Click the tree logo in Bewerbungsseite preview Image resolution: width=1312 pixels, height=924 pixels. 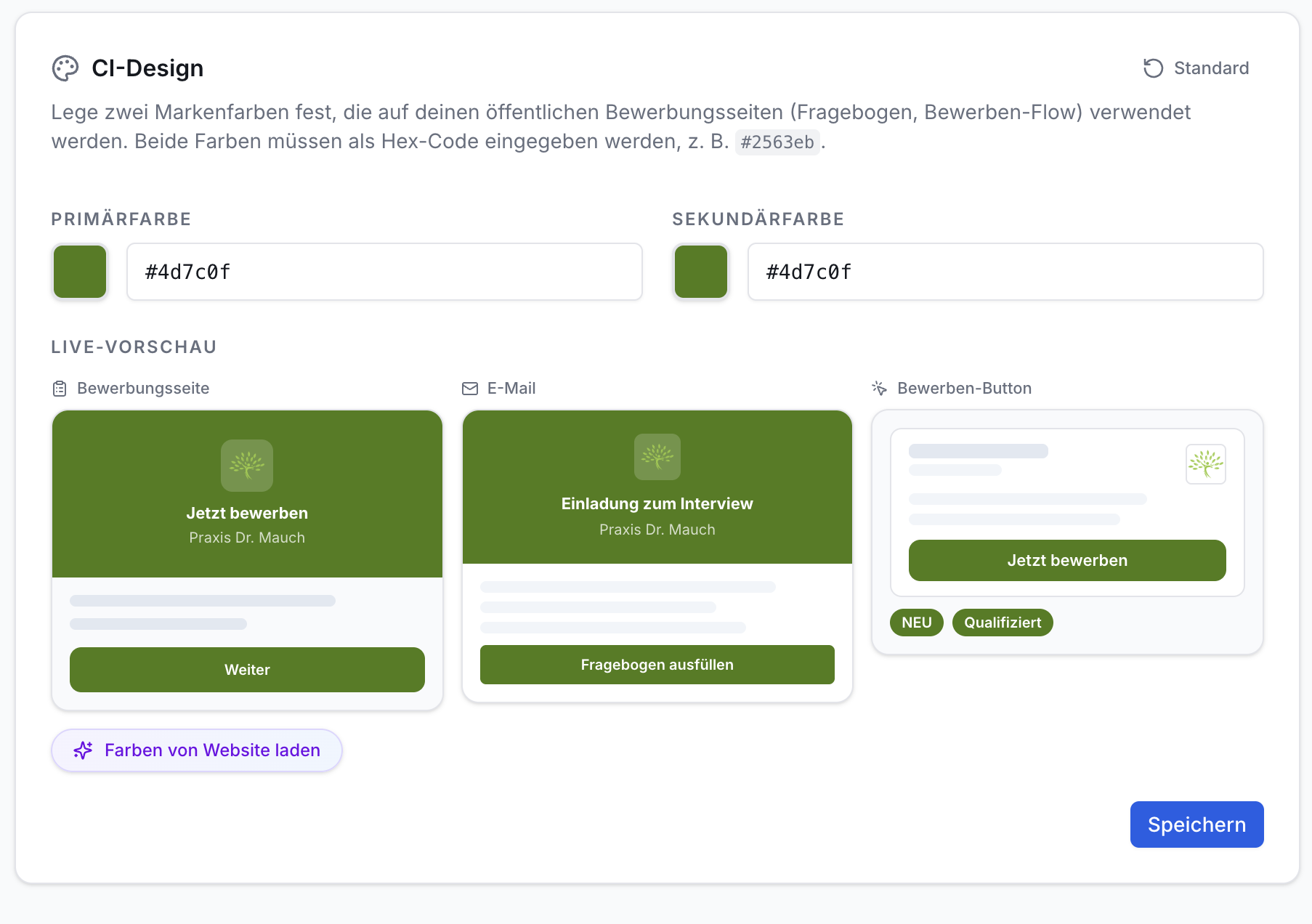[247, 466]
